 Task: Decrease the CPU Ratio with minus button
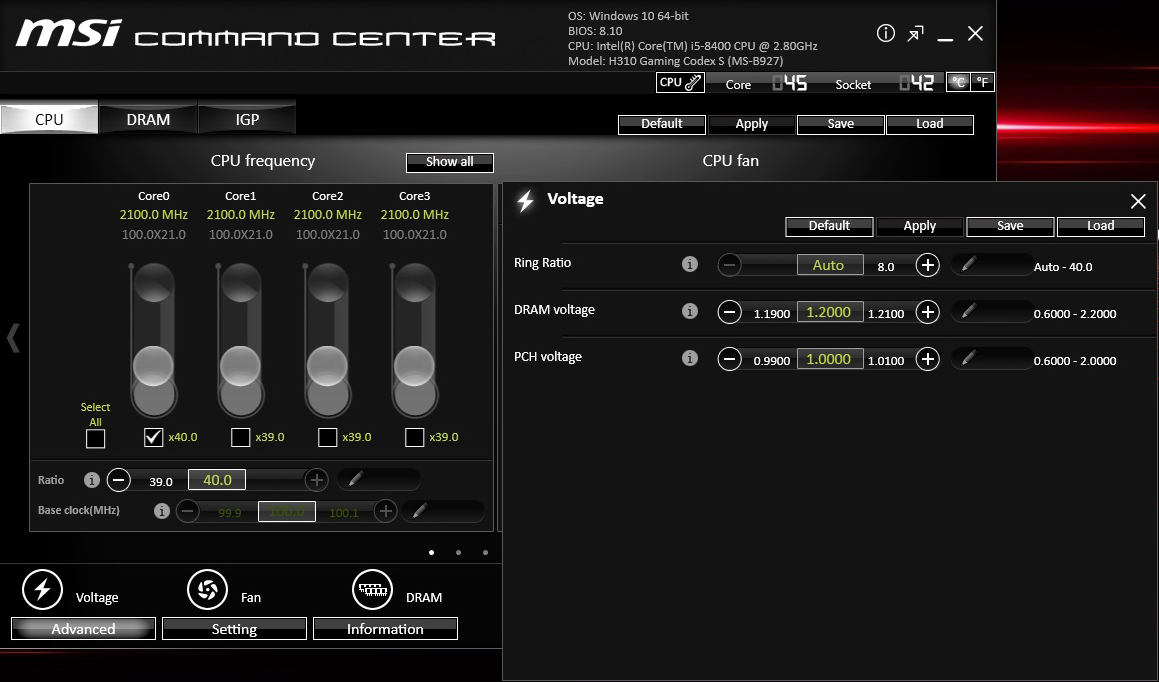click(118, 480)
